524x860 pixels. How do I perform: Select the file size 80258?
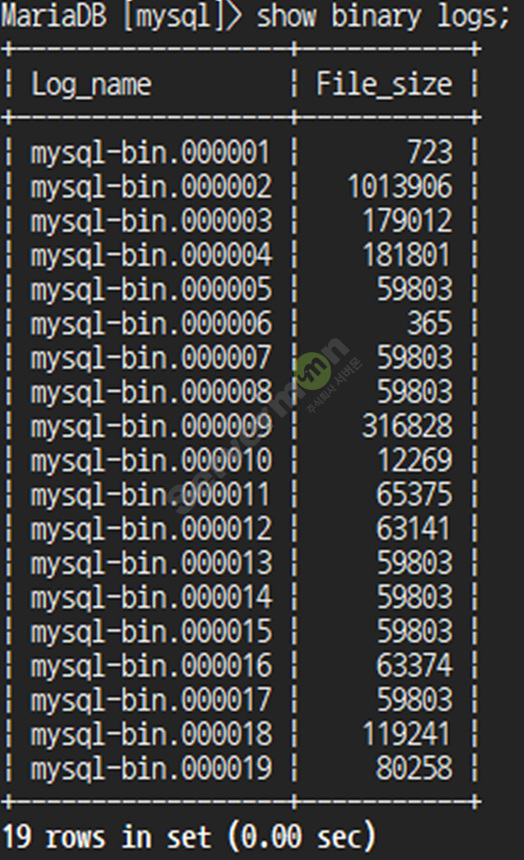pos(415,768)
